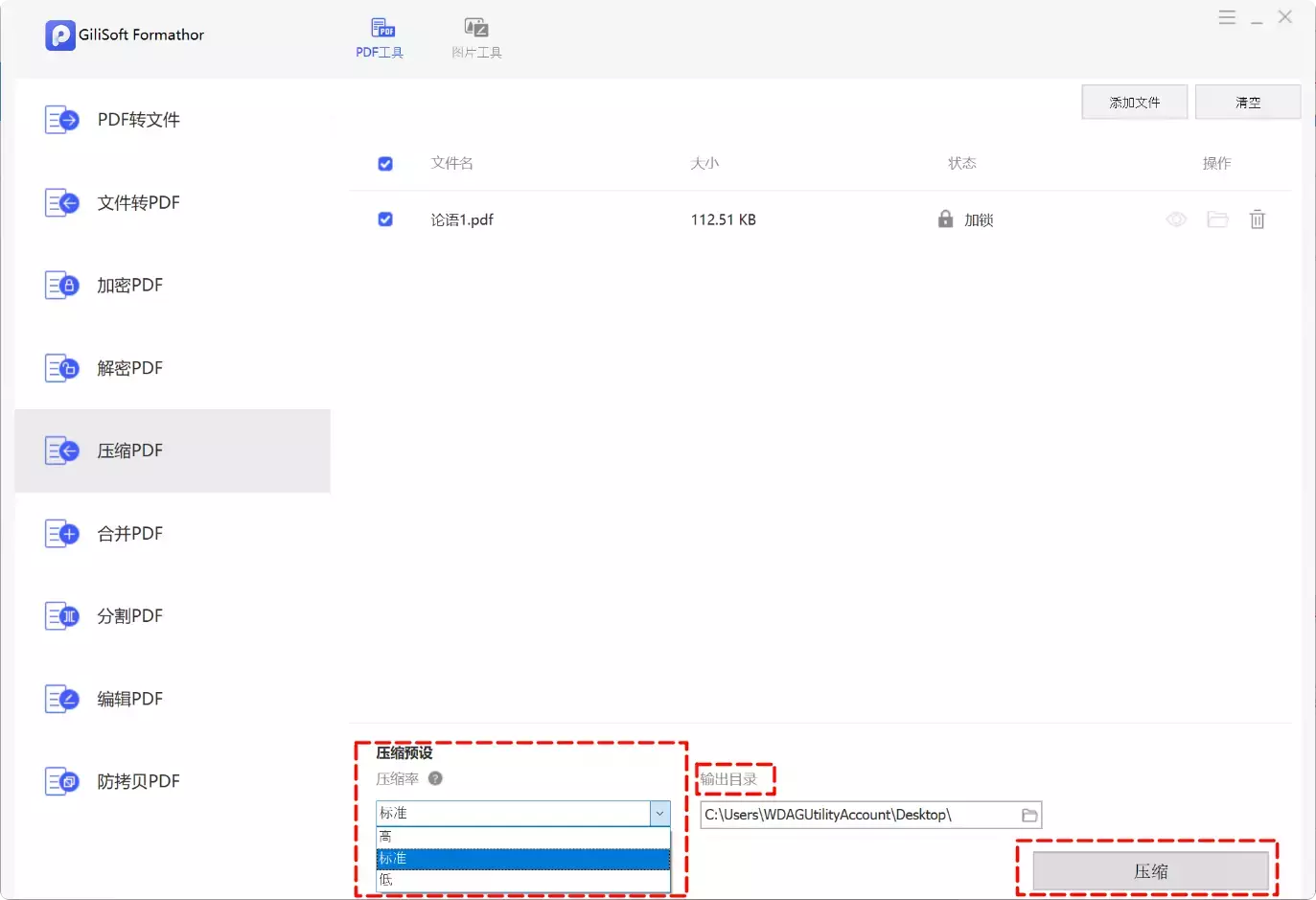Toggle the checkbox beside 论语1.pdf
1316x900 pixels.
(384, 219)
